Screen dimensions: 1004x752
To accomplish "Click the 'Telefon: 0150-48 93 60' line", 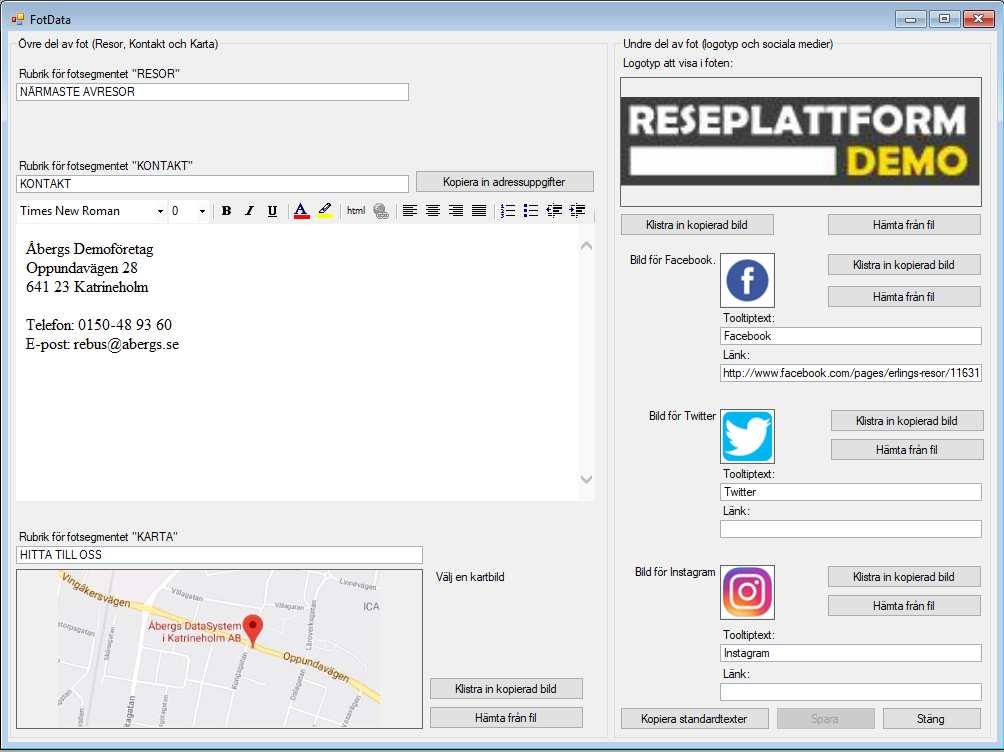I will click(99, 325).
